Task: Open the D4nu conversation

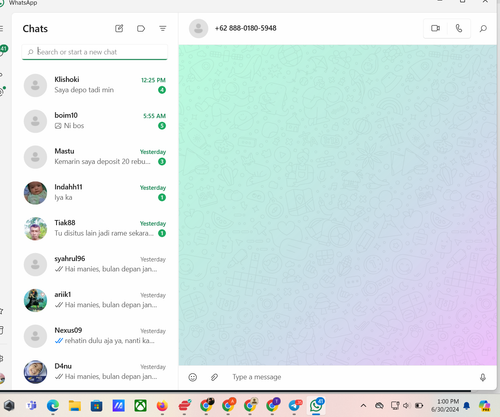Action: [95, 372]
